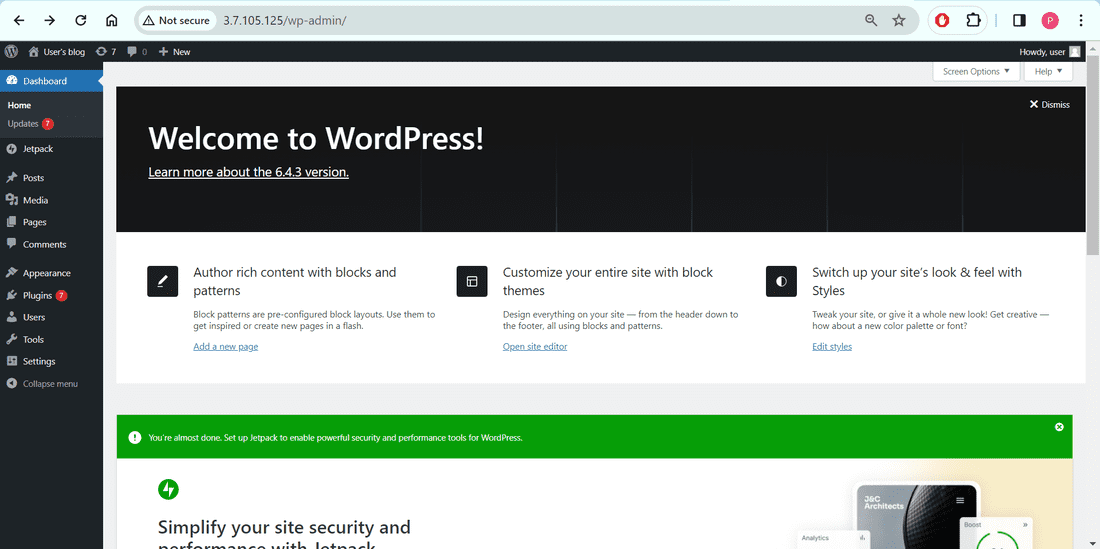Screen dimensions: 1100x549
Task: Open Learn more about the 6.4.3 version
Action: pyautogui.click(x=248, y=172)
